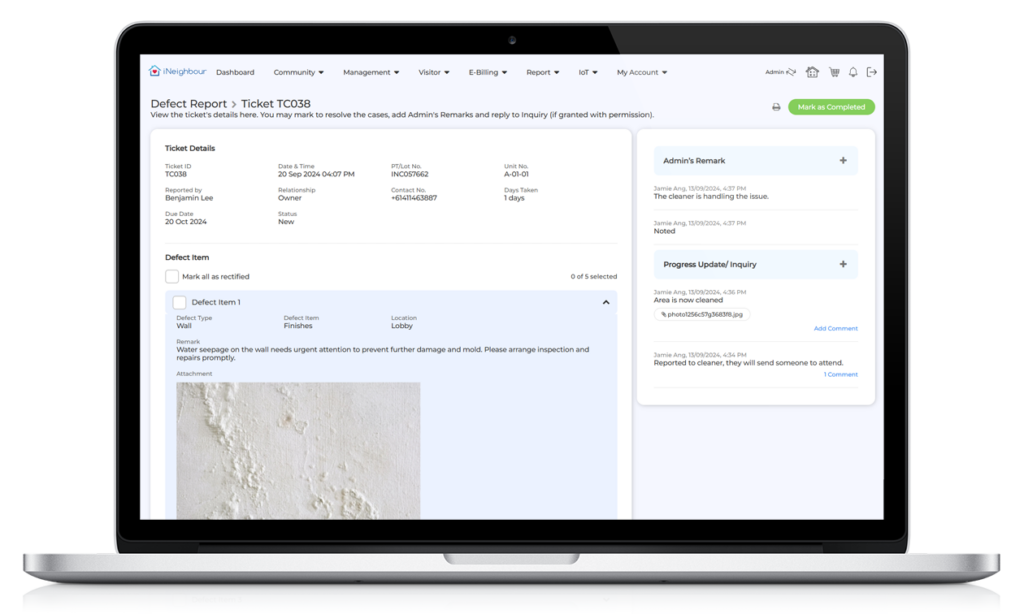Viewport: 1024px width, 614px height.
Task: Click the shopping cart icon
Action: click(833, 72)
